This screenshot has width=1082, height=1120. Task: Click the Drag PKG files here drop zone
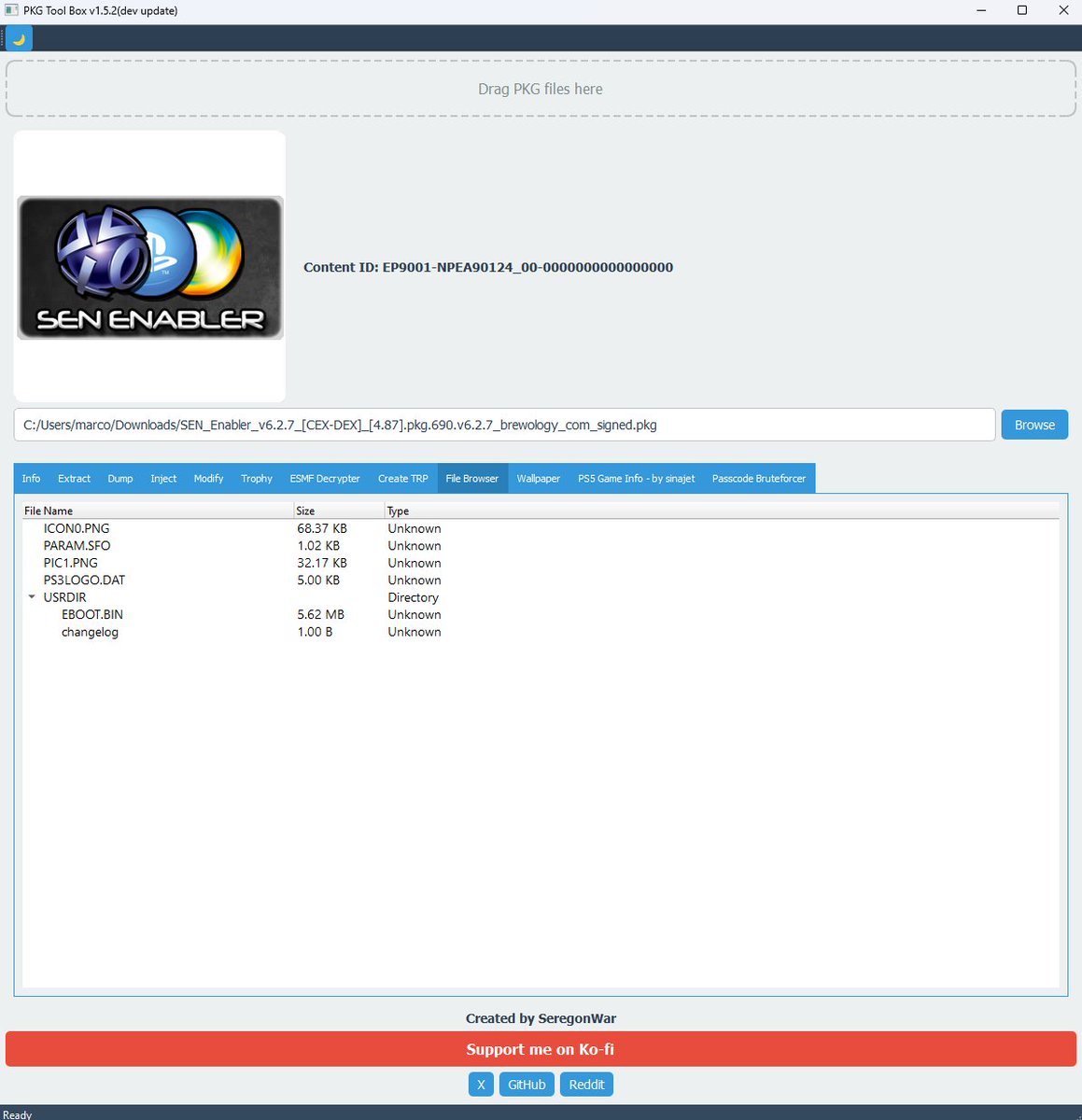coord(541,89)
